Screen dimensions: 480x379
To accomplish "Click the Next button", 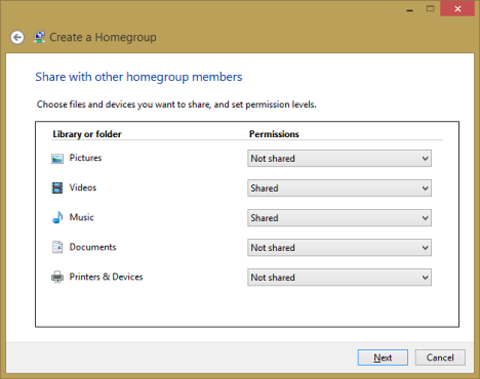I will click(383, 358).
